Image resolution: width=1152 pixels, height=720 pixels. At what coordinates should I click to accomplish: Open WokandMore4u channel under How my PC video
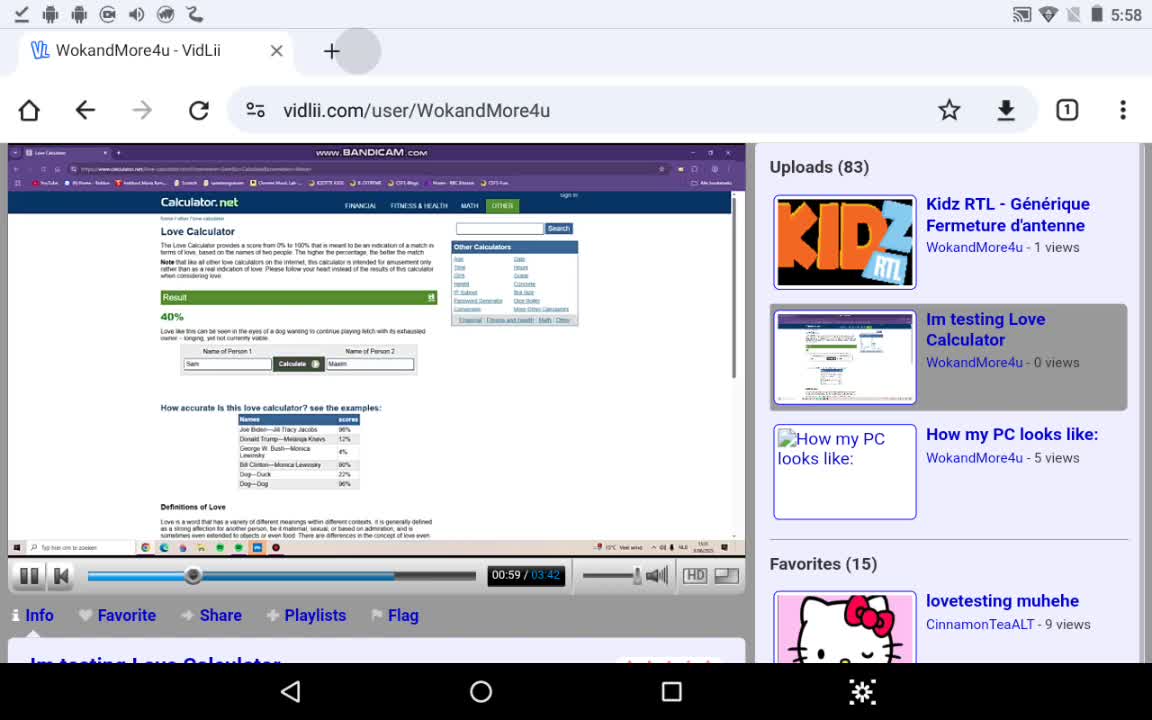[x=974, y=458]
